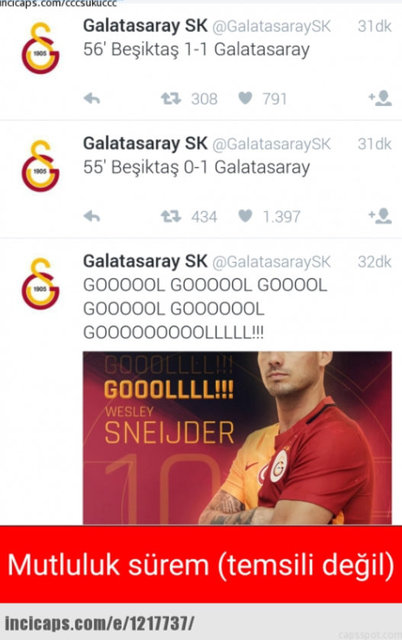Tap follow icon on the 55' tweet

380,216
